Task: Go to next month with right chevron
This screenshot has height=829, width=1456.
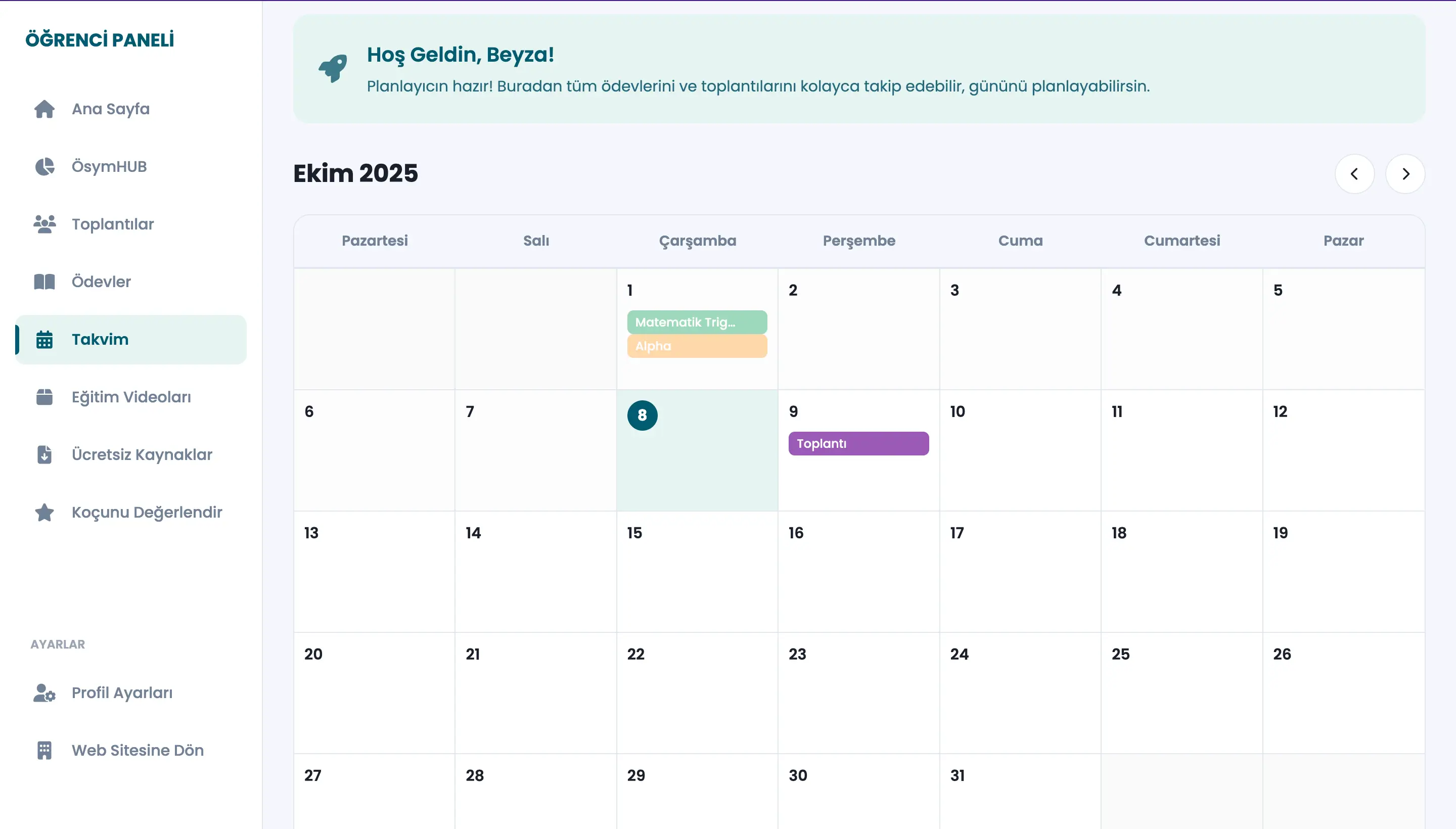Action: 1405,174
